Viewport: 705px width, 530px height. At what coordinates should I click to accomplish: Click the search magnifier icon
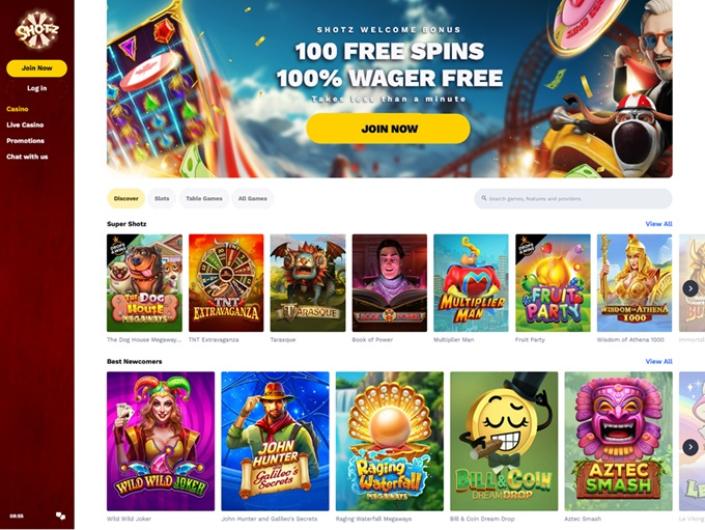point(484,198)
